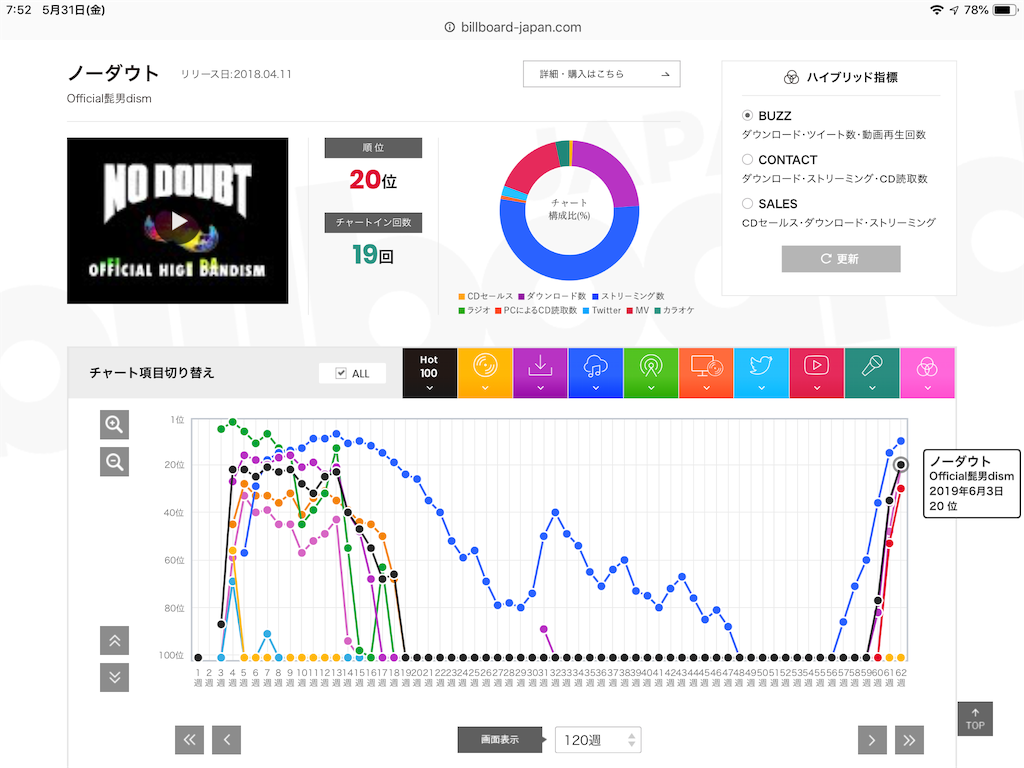
Task: Select the teal karaoke microphone icon tab
Action: [x=872, y=373]
